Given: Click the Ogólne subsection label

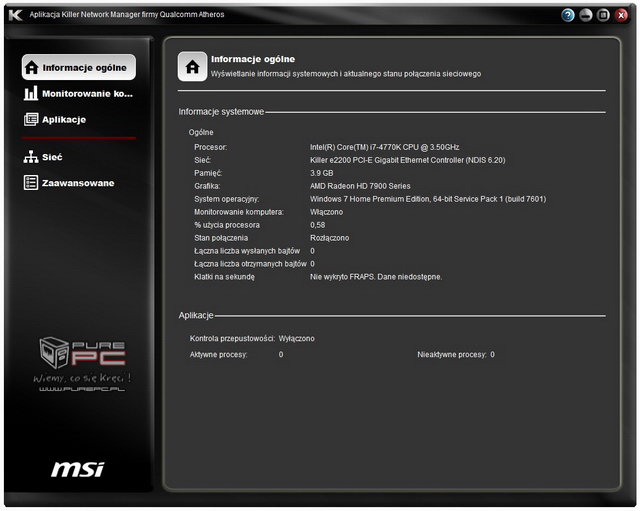Looking at the screenshot, I should click(201, 132).
